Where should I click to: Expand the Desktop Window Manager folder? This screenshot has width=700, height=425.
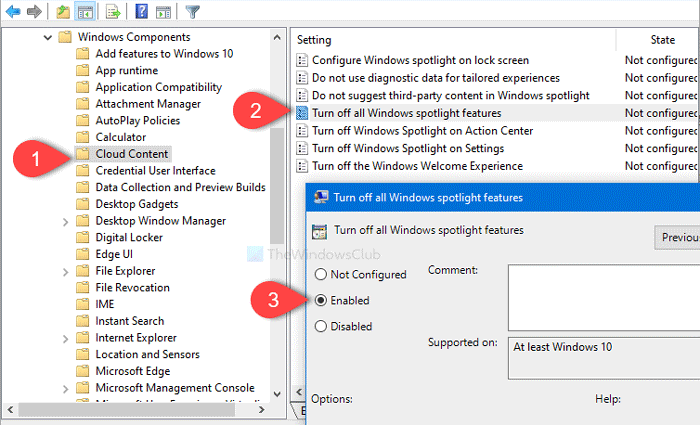pyautogui.click(x=66, y=221)
